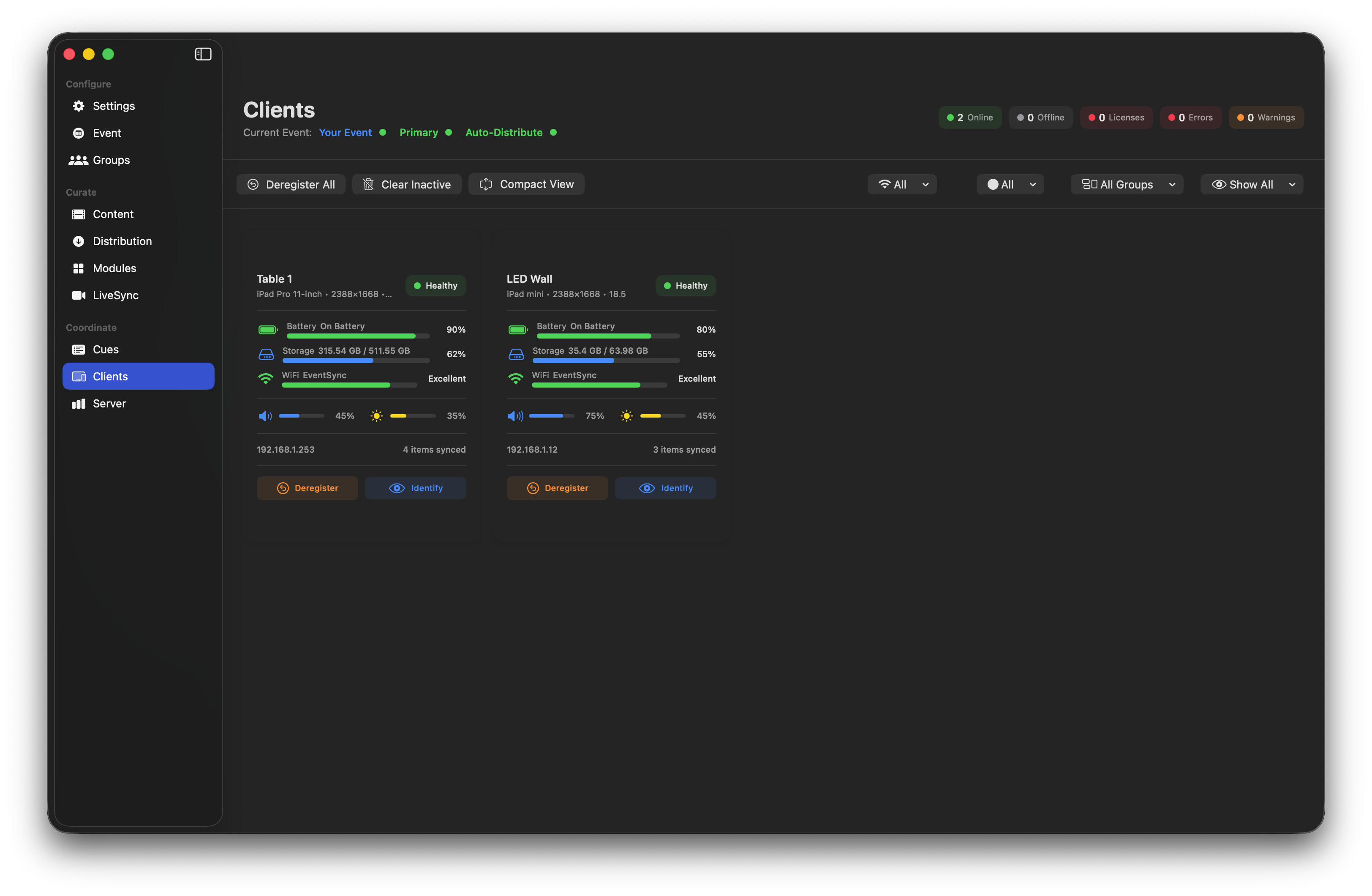
Task: Open the WiFi All filter dropdown
Action: pyautogui.click(x=902, y=184)
